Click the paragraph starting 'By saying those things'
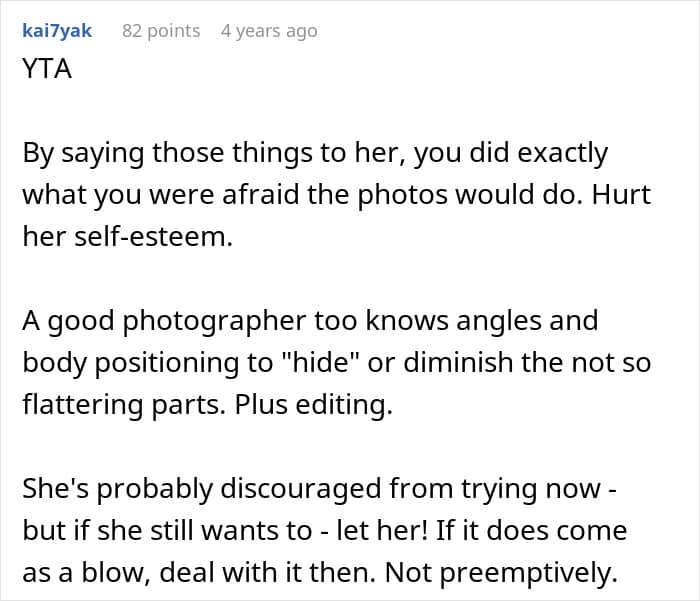 337,194
